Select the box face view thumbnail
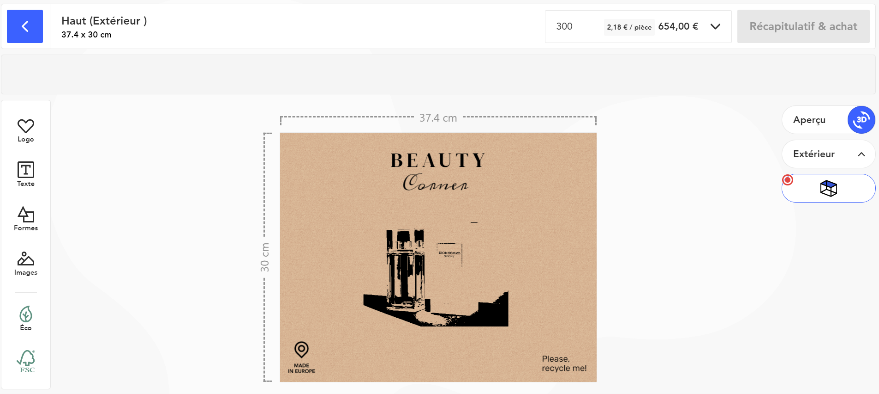 828,188
